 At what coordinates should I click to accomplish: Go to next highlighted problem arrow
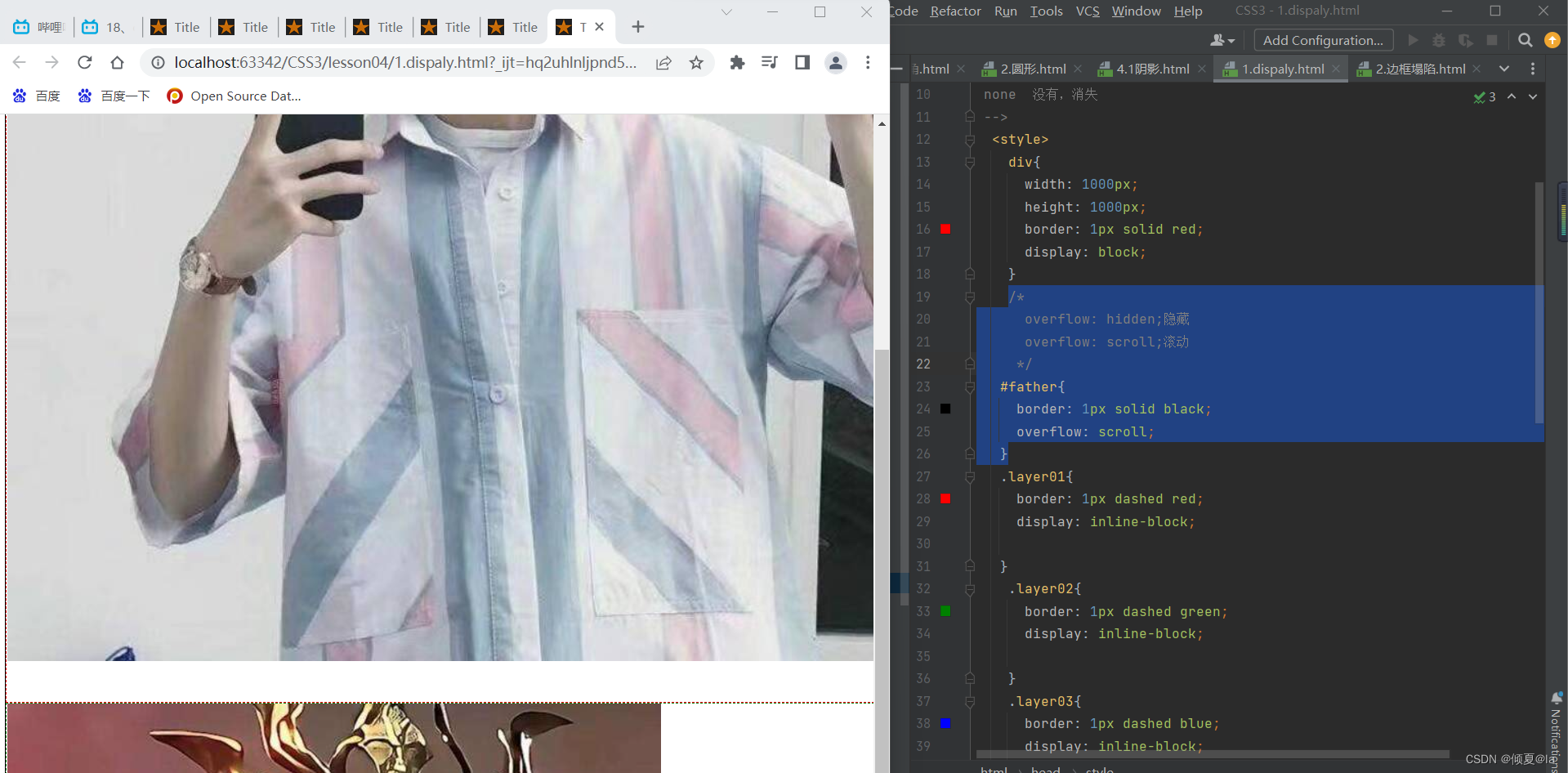click(1533, 96)
